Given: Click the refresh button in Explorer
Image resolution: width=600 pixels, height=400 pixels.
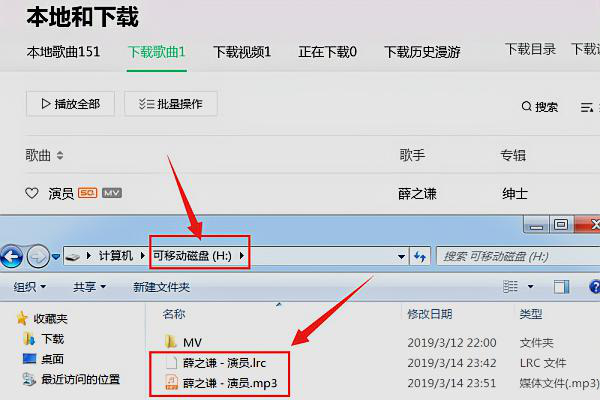Looking at the screenshot, I should 420,256.
